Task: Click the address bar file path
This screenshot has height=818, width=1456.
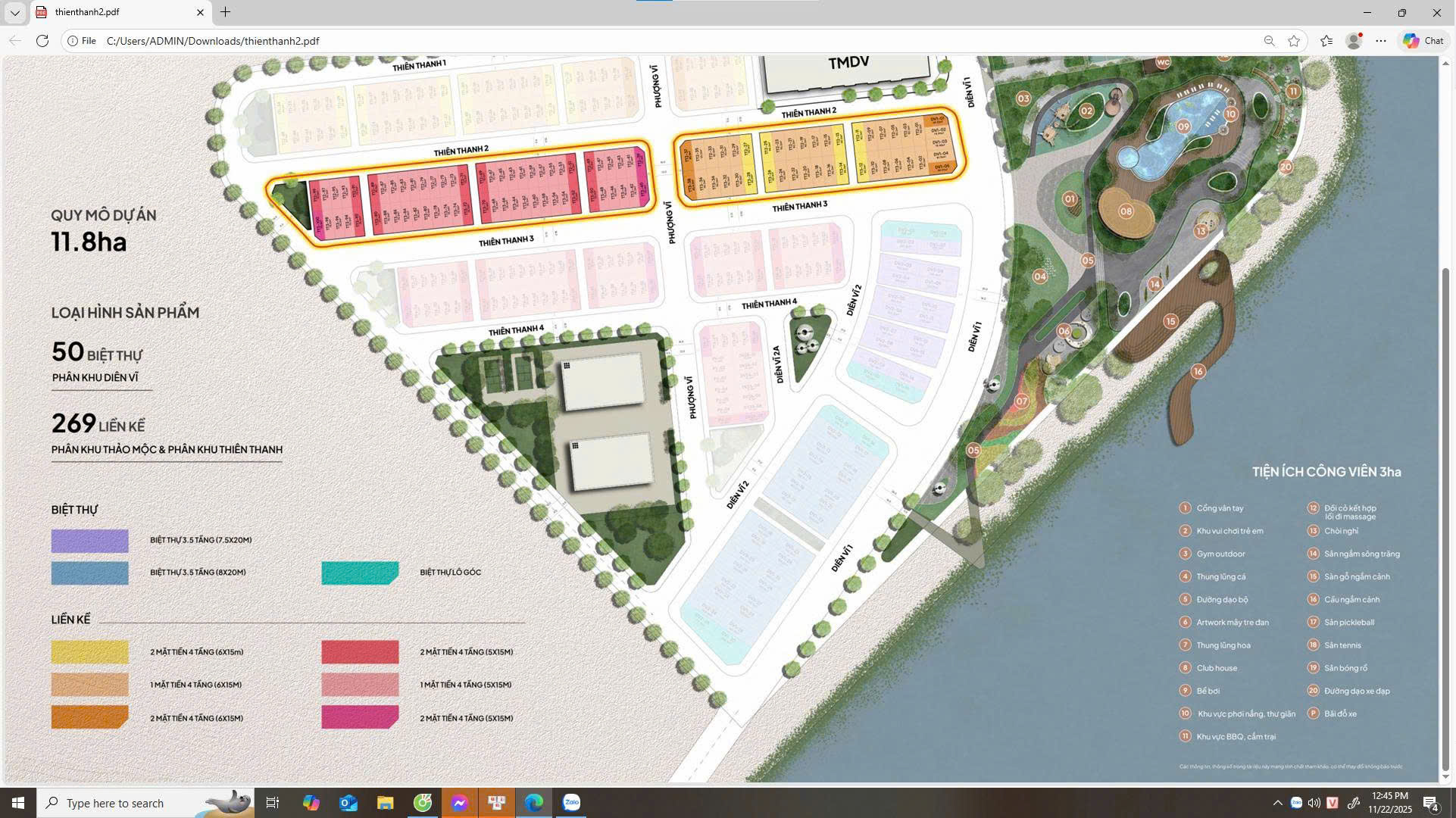Action: pyautogui.click(x=213, y=41)
